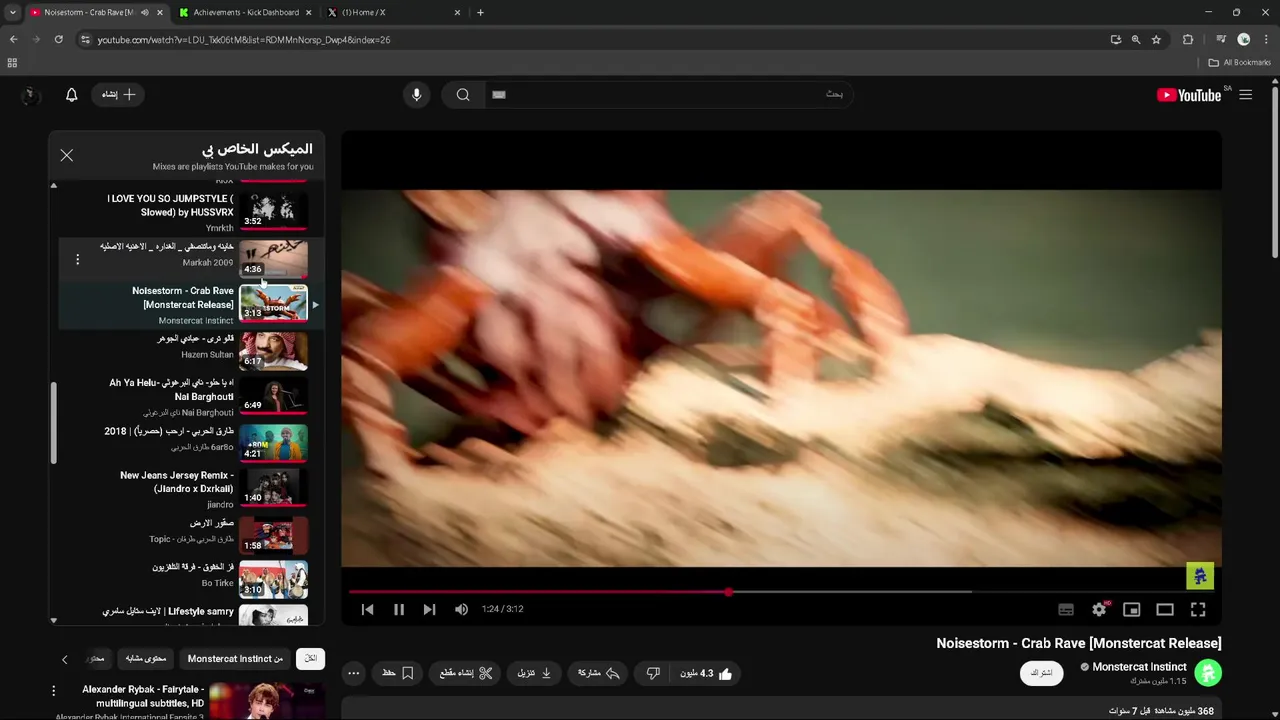Dislike the video with thumbs down
This screenshot has height=720, width=1280.
point(653,673)
